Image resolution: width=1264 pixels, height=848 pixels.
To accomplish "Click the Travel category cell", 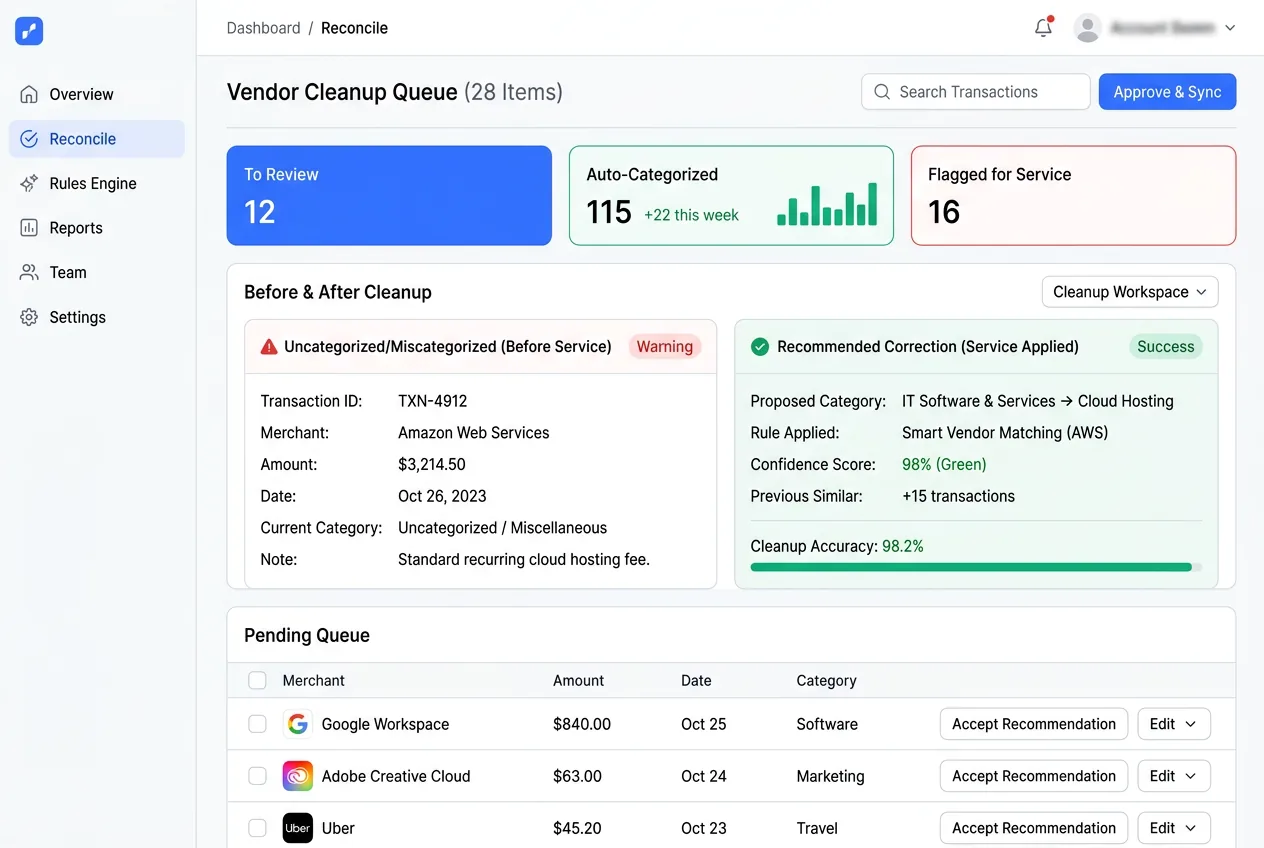I will (818, 828).
